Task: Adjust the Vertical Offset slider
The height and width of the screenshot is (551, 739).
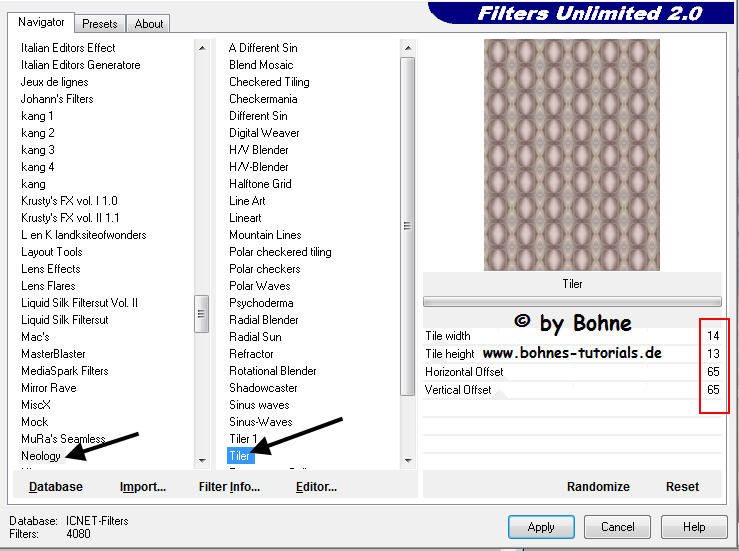Action: pos(560,390)
